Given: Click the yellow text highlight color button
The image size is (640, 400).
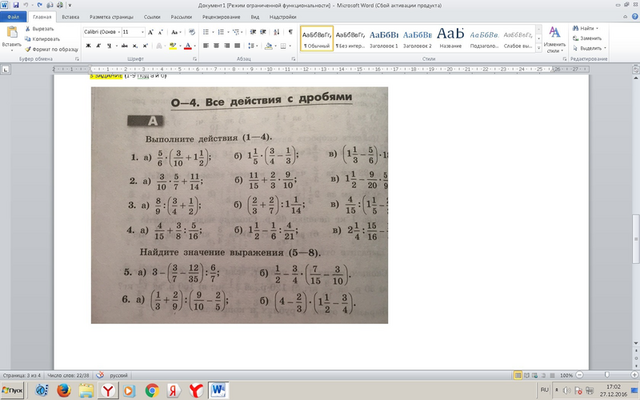Looking at the screenshot, I should point(173,46).
